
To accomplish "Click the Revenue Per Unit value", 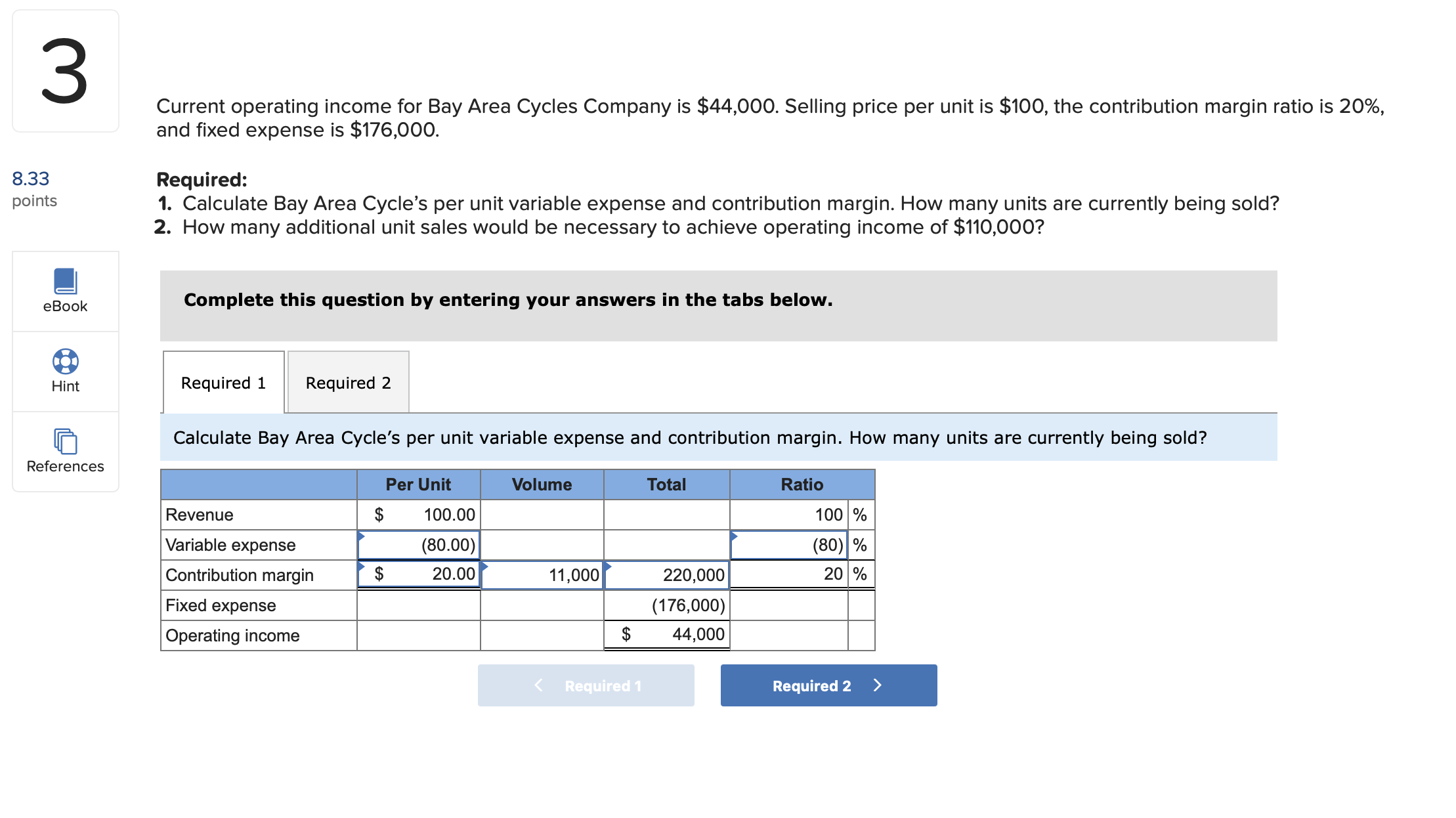I will pyautogui.click(x=418, y=514).
